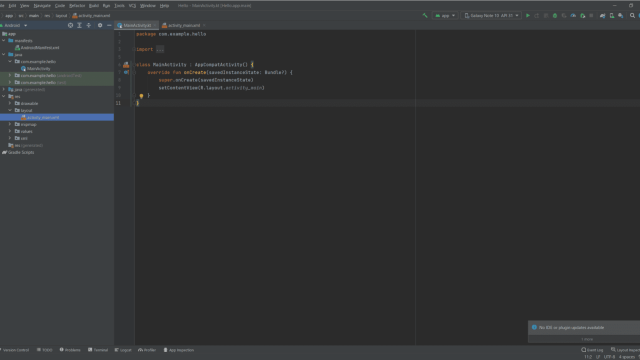Click the Coverage run icon in toolbar

[x=564, y=16]
